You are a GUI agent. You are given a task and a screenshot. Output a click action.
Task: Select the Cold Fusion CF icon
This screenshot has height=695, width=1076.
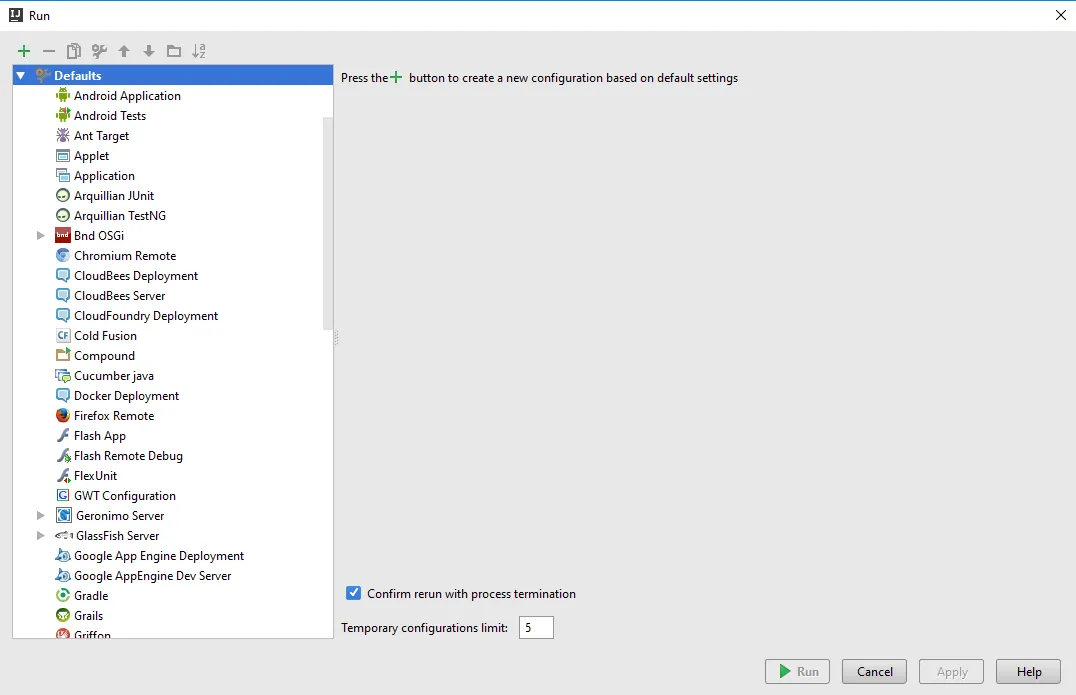click(63, 335)
